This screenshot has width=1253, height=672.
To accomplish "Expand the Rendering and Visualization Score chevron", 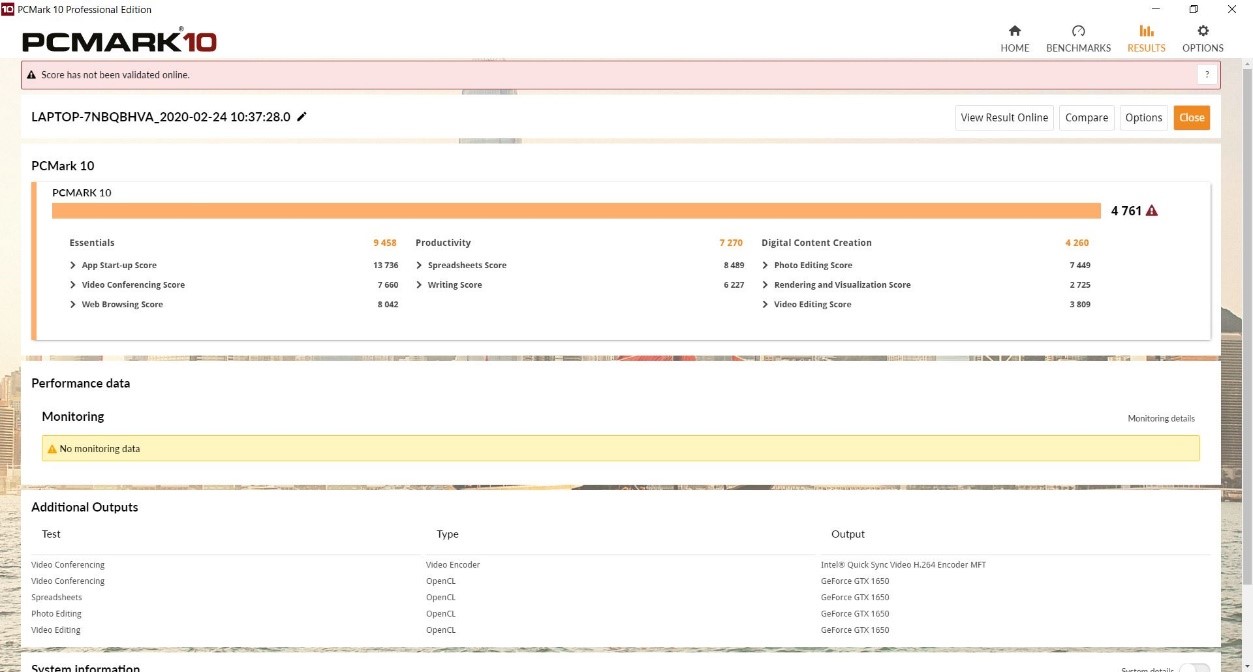I will tap(765, 285).
